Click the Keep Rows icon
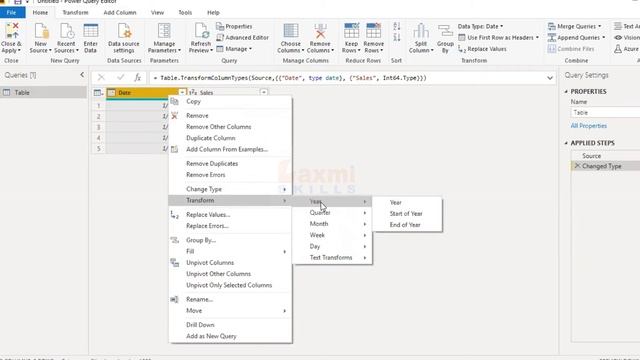 tap(351, 32)
